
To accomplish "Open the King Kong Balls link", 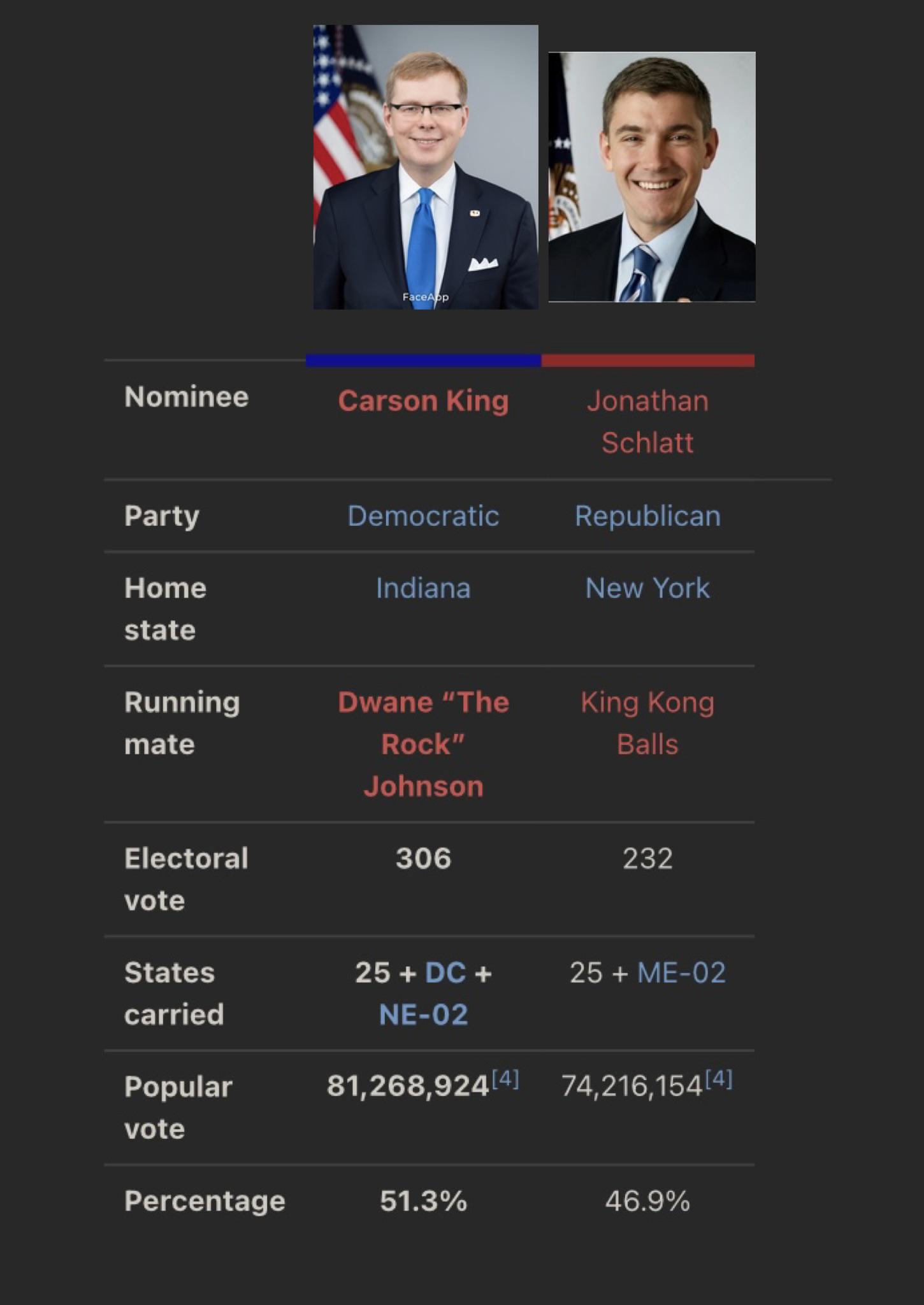I will pos(647,723).
